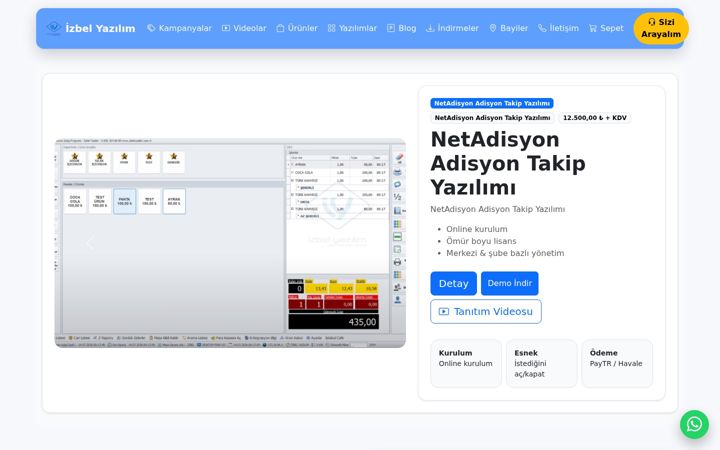720x450 pixels.
Task: Click the Ödeme PayTR / Havale card
Action: coord(617,363)
